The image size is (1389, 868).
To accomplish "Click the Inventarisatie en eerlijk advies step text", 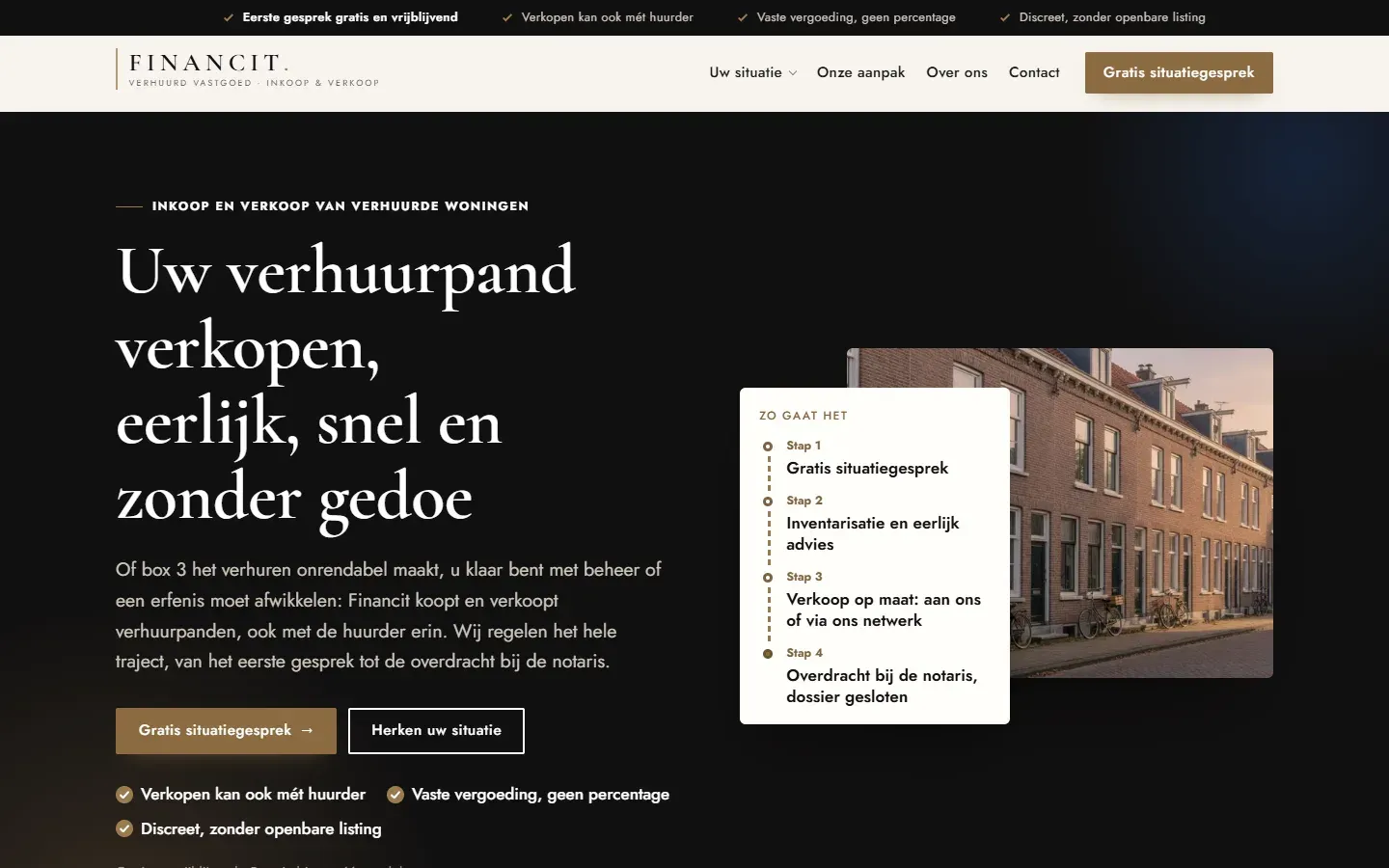I will tap(873, 533).
